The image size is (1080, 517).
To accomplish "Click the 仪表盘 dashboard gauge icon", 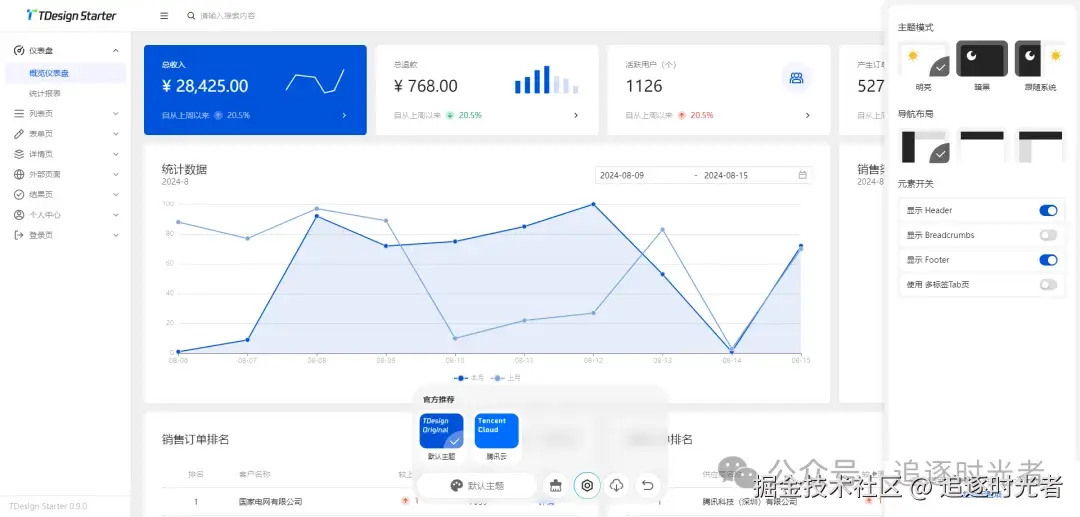I will (19, 50).
